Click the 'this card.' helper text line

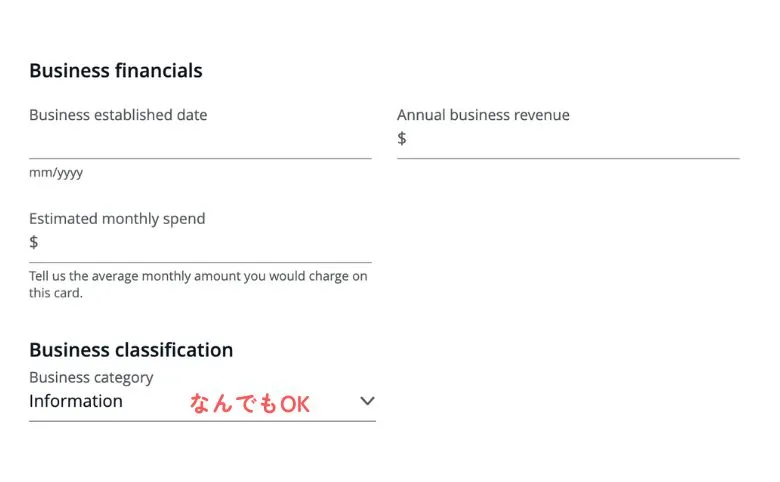(56, 293)
